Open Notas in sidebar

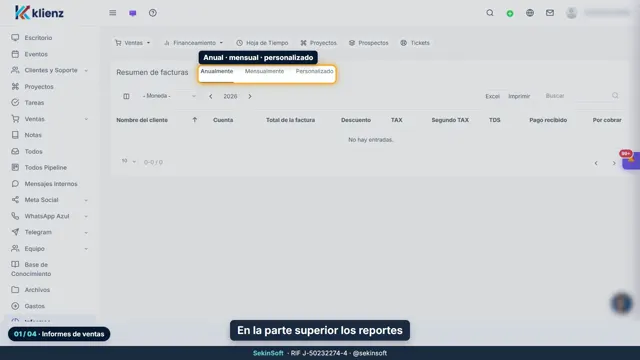(x=33, y=135)
